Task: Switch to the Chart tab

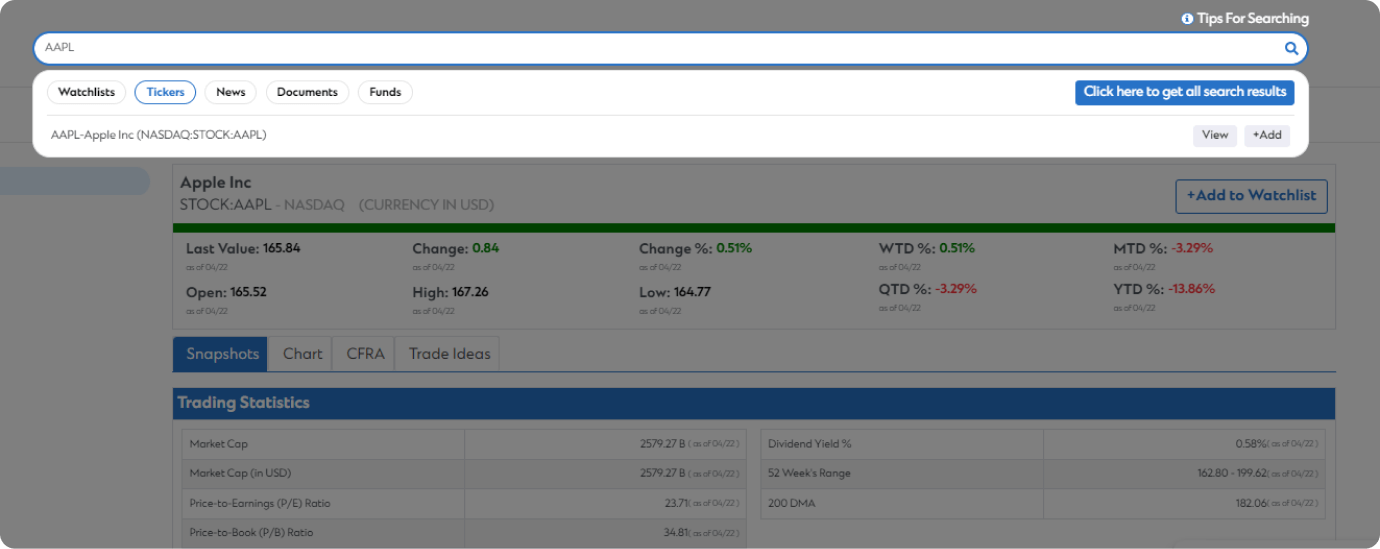Action: tap(302, 354)
